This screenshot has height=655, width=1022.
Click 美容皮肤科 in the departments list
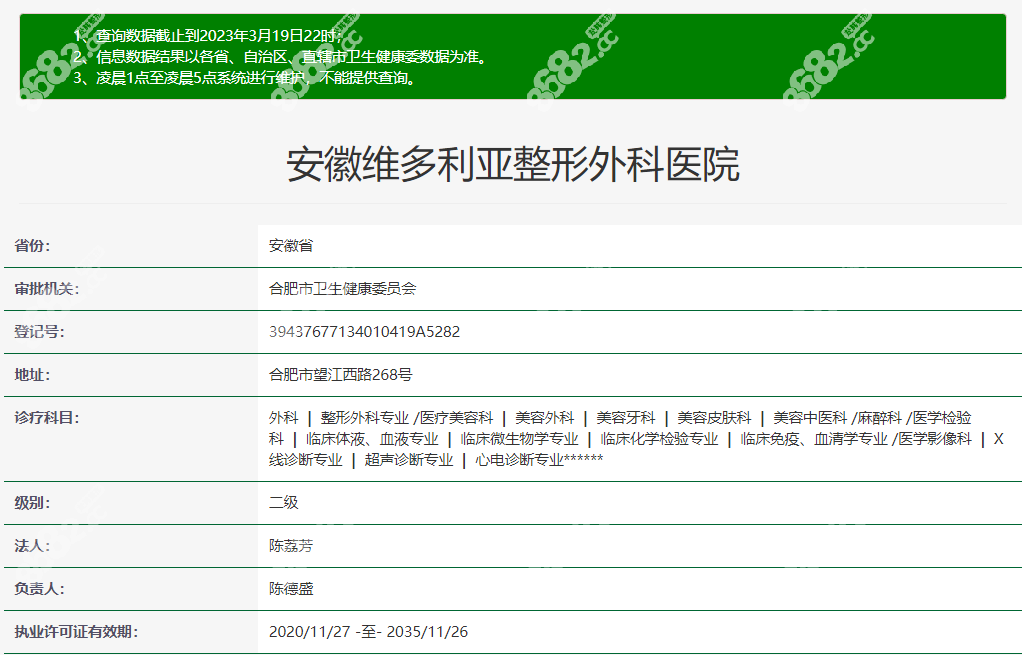(714, 418)
